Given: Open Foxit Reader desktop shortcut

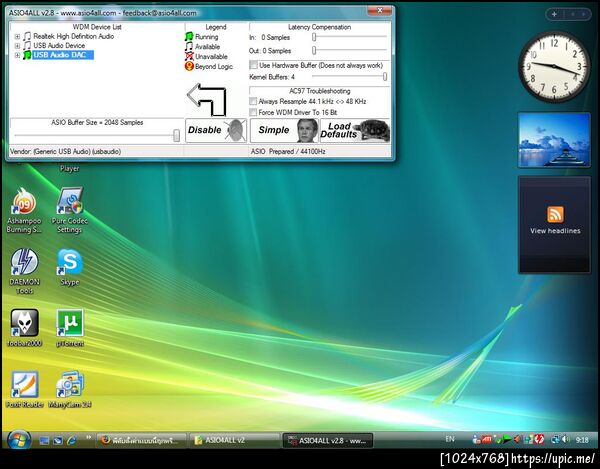Looking at the screenshot, I should [x=24, y=389].
